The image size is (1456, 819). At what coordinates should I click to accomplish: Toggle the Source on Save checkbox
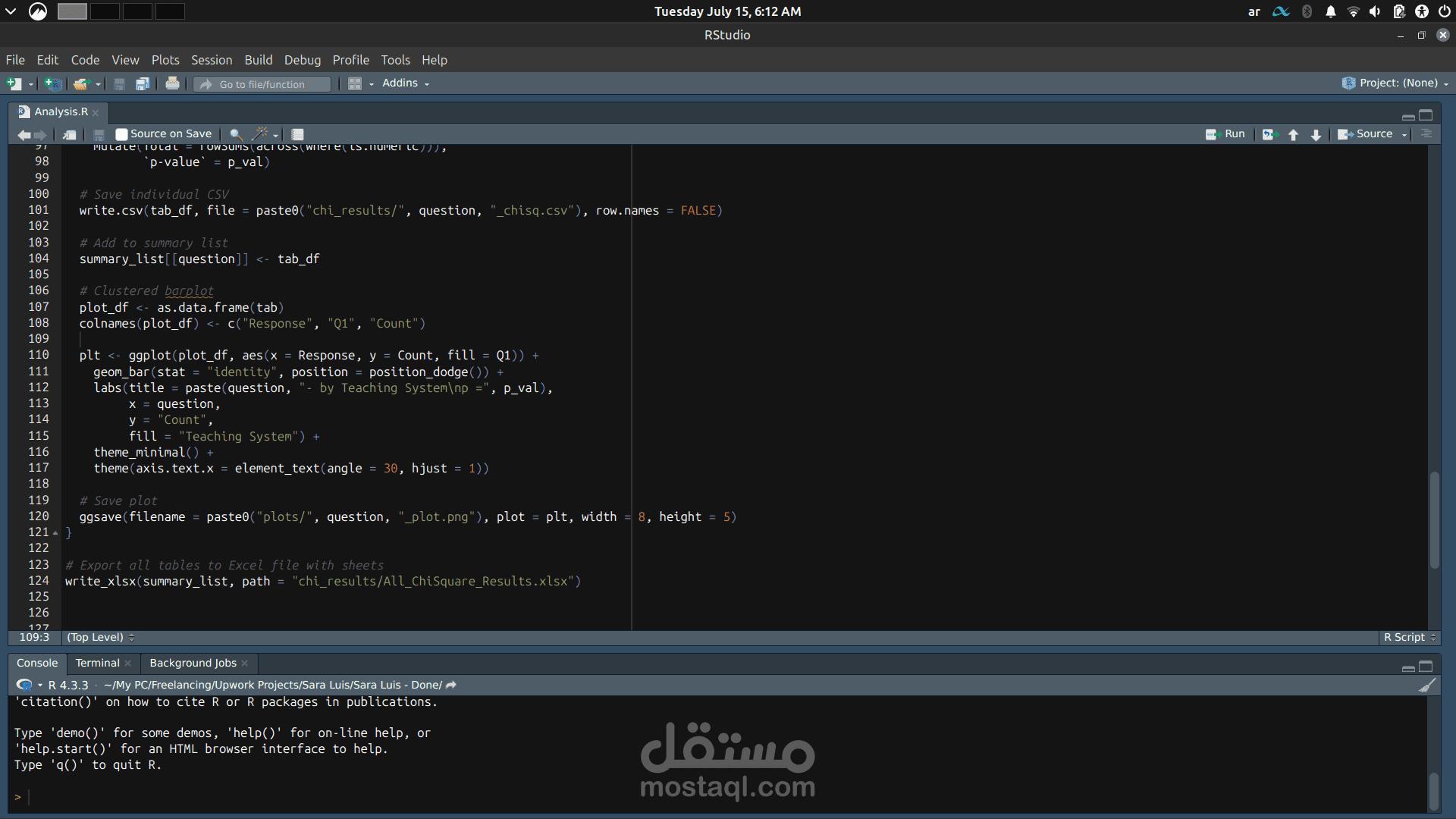coord(121,134)
